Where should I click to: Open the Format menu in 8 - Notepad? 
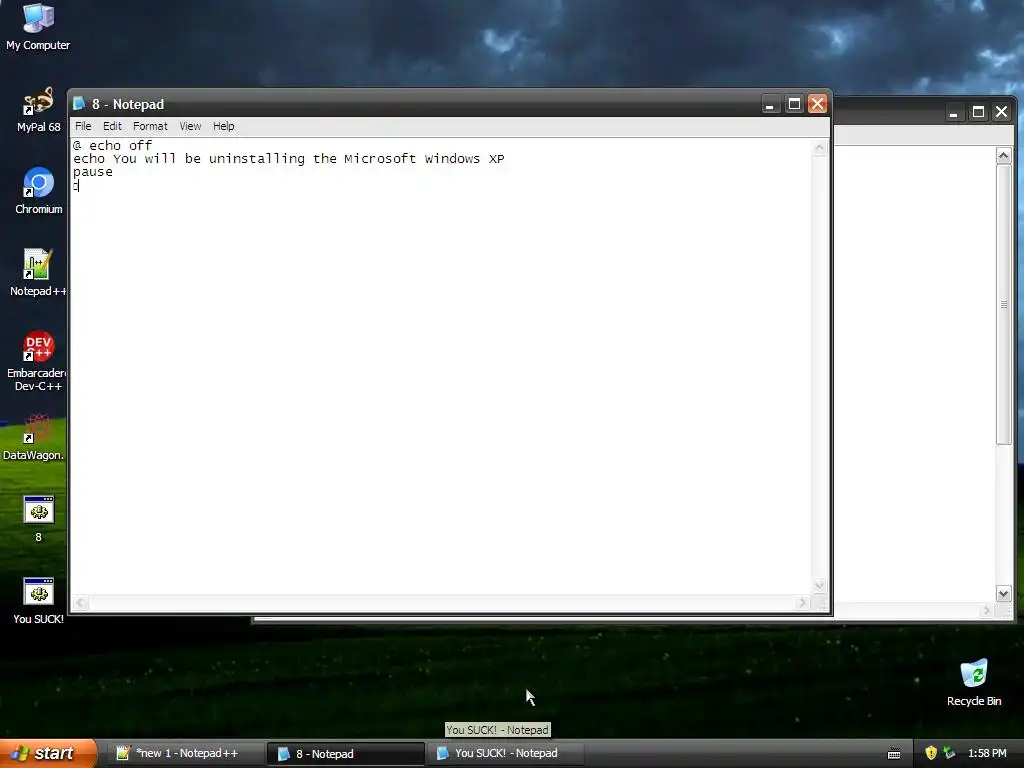pyautogui.click(x=150, y=126)
